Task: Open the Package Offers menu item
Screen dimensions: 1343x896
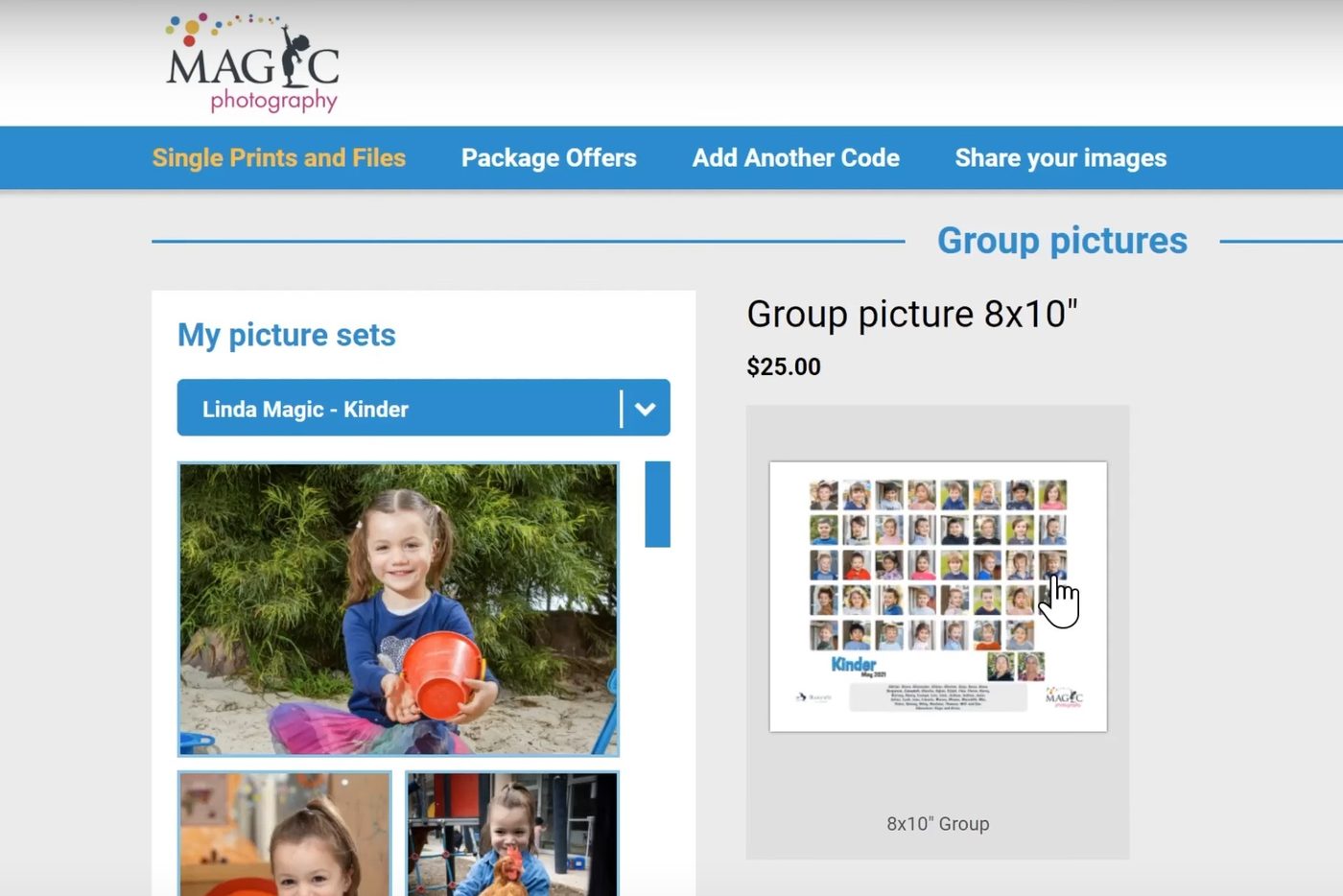Action: tap(549, 158)
